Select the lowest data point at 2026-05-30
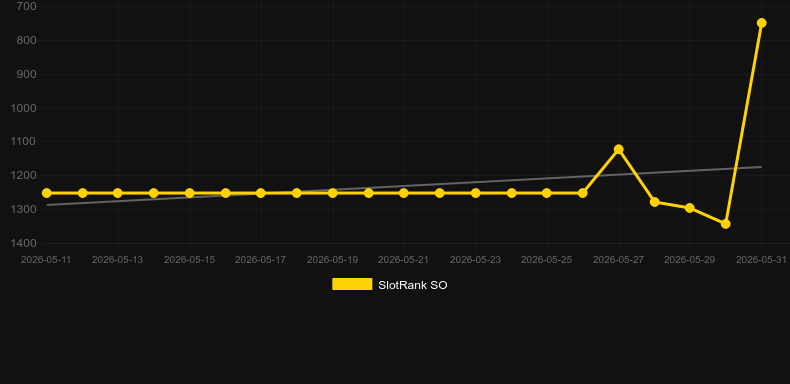Viewport: 790px width, 384px height. pos(726,224)
